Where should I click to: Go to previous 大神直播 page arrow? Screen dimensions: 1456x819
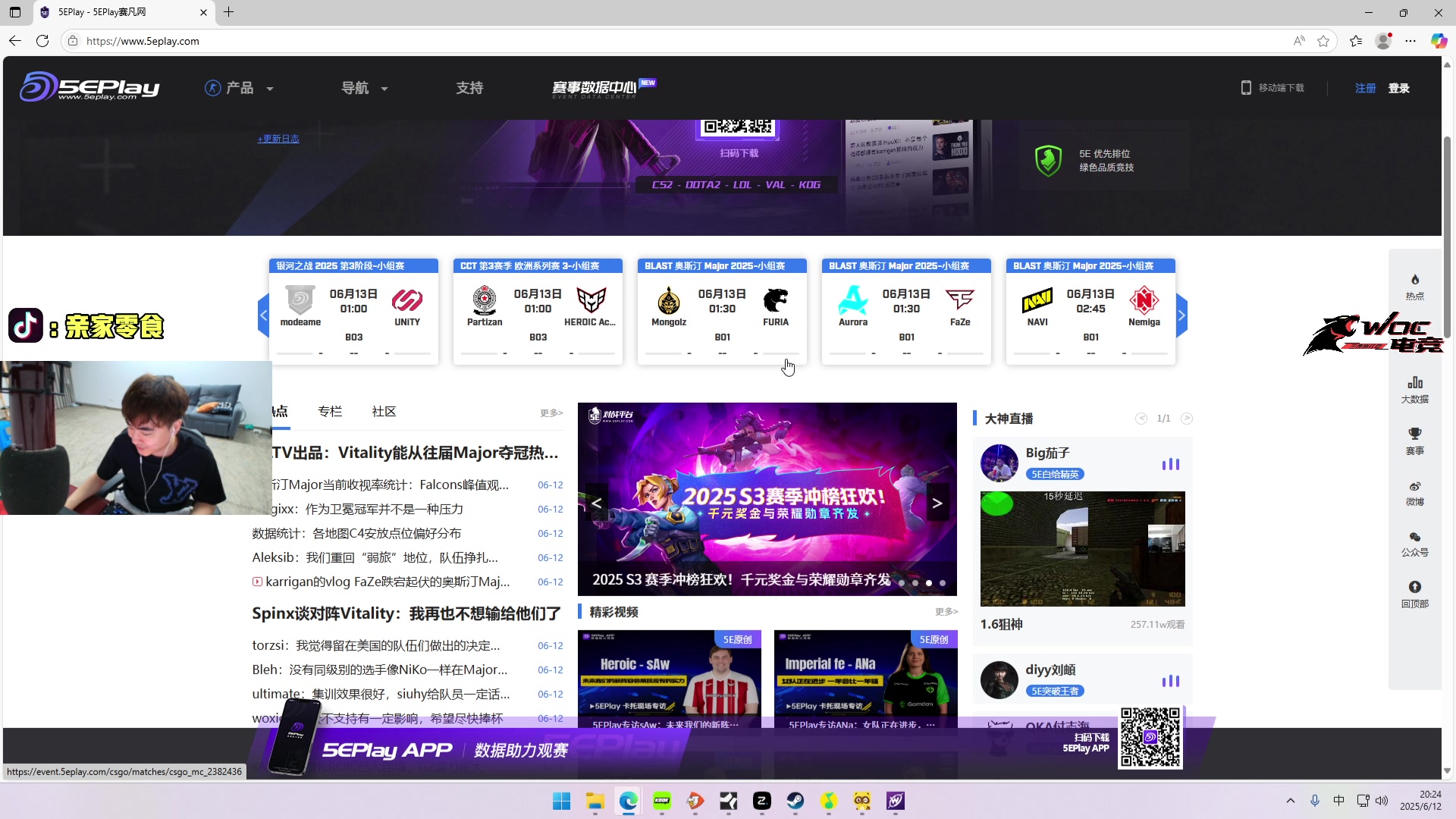point(1141,419)
